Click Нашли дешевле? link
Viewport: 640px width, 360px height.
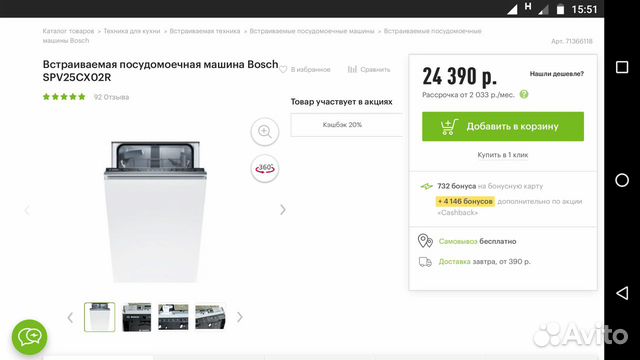point(557,74)
